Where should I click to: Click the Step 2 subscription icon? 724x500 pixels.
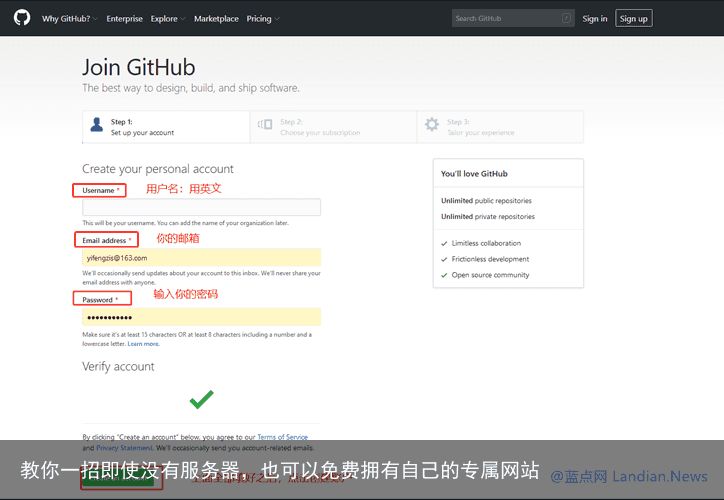point(265,124)
